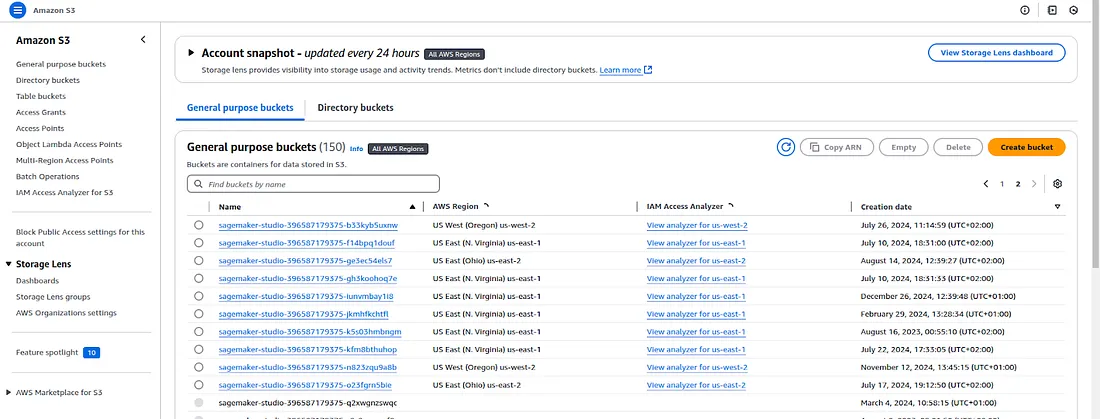Select radio for bucket ending gh3koohoq7e
The height and width of the screenshot is (419, 1100).
199,279
